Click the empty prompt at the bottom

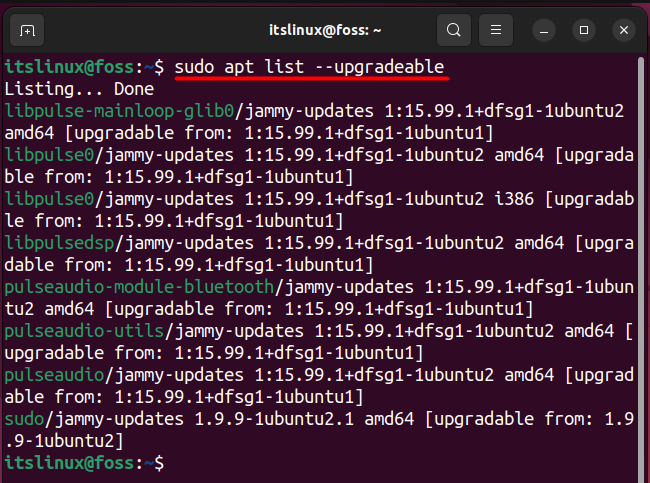pos(84,463)
